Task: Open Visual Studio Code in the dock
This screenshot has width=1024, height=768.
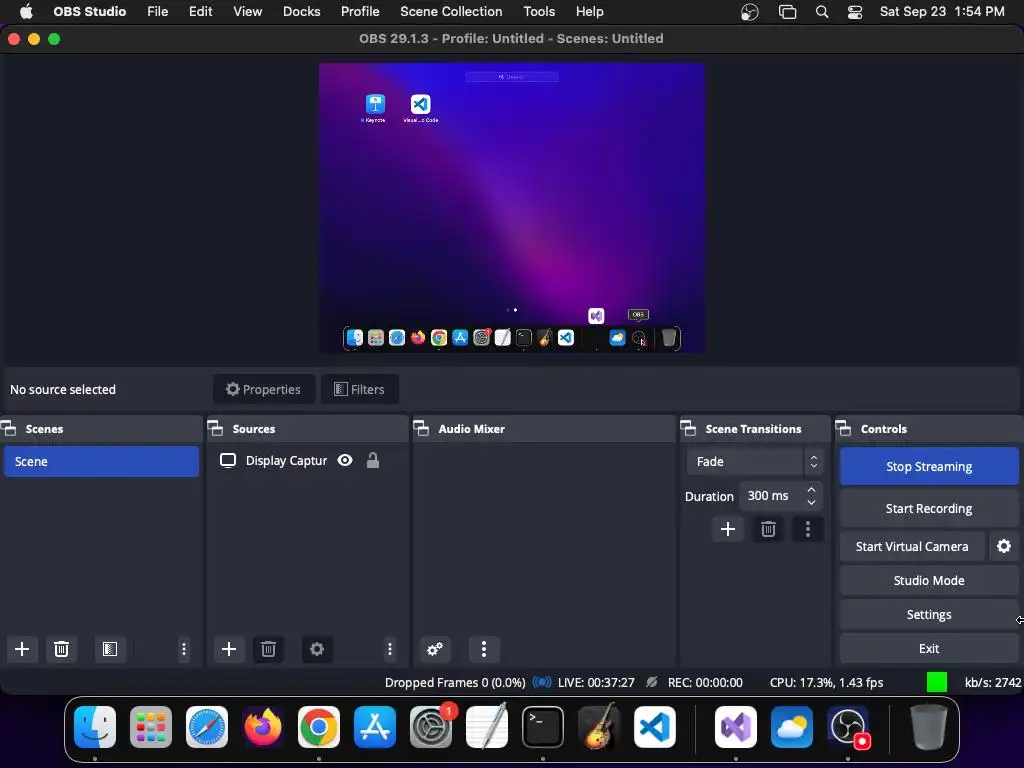Action: (654, 727)
